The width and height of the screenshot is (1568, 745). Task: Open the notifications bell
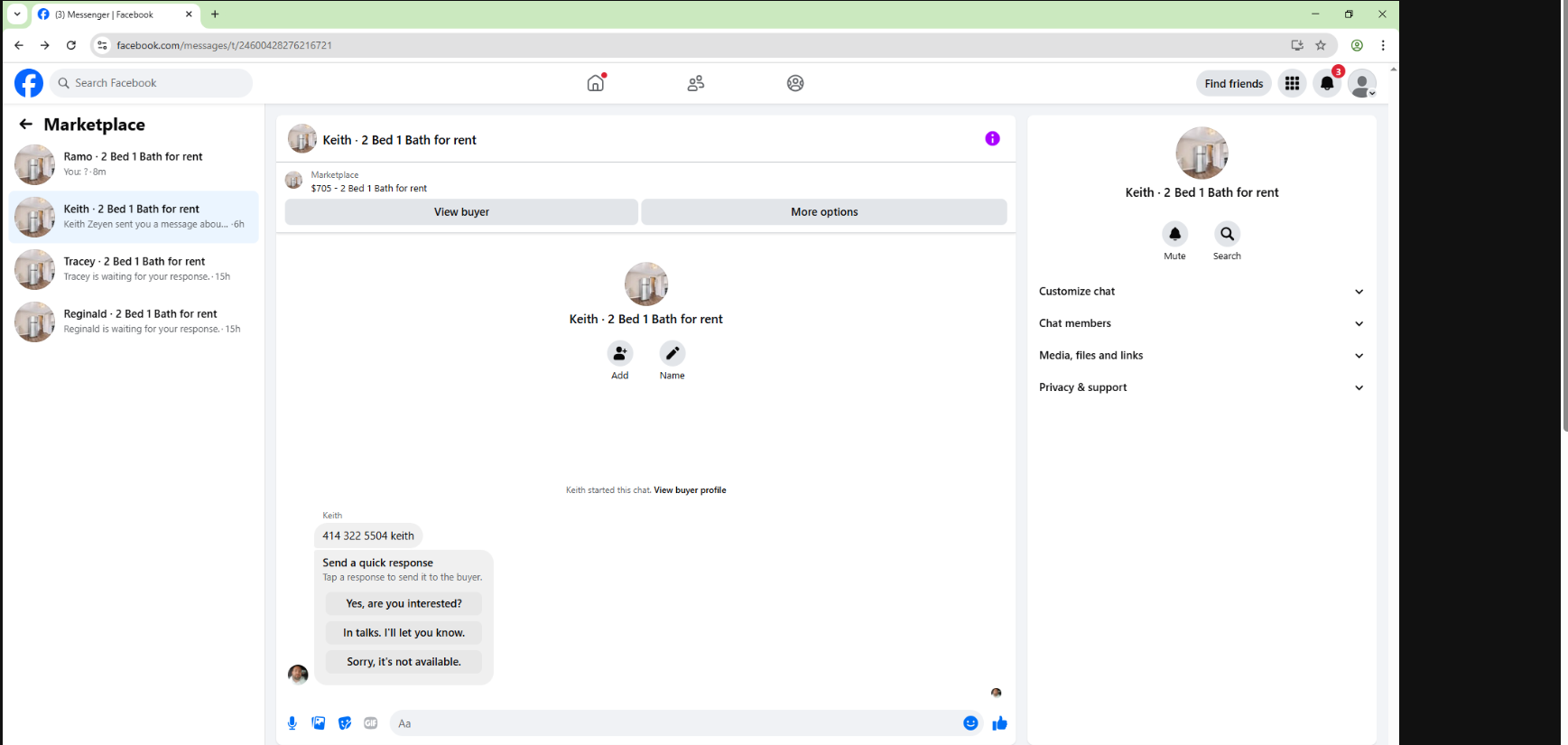coord(1327,83)
